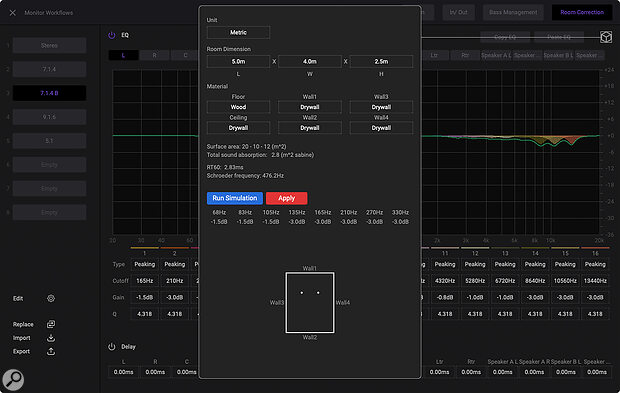620x393 pixels.
Task: Edit the R channel delay field
Action: click(155, 372)
